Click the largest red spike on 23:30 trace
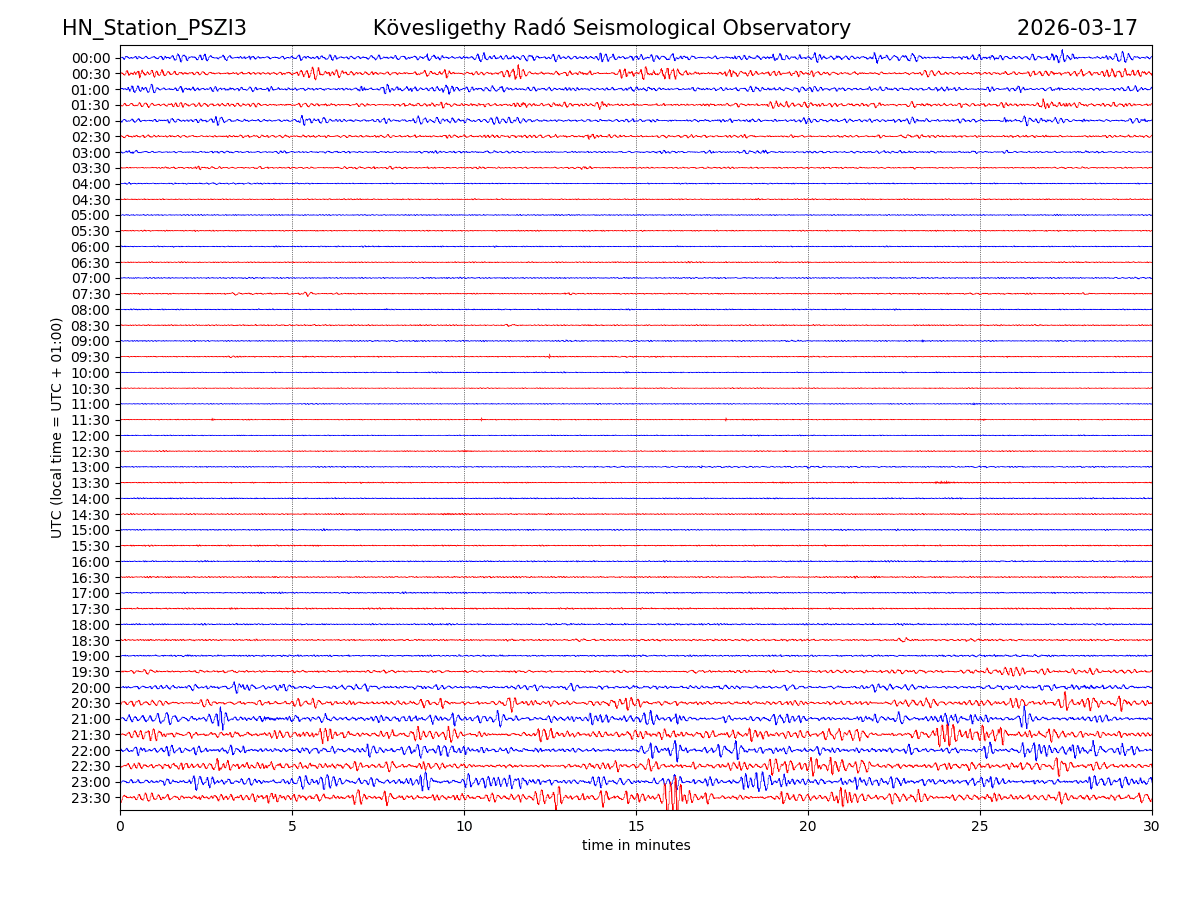The height and width of the screenshot is (900, 1200). [x=671, y=795]
